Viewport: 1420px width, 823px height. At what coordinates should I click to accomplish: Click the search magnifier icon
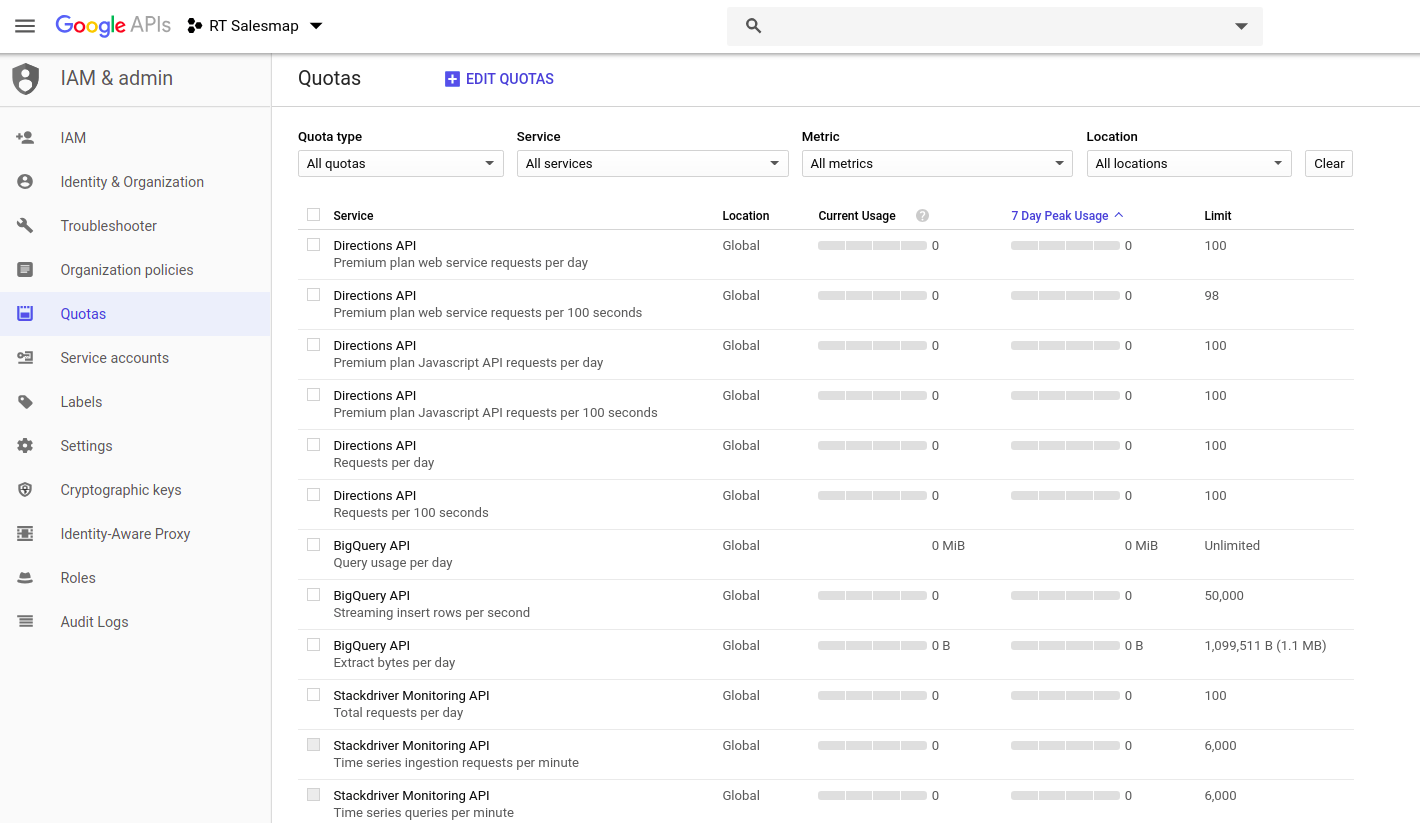[x=754, y=26]
